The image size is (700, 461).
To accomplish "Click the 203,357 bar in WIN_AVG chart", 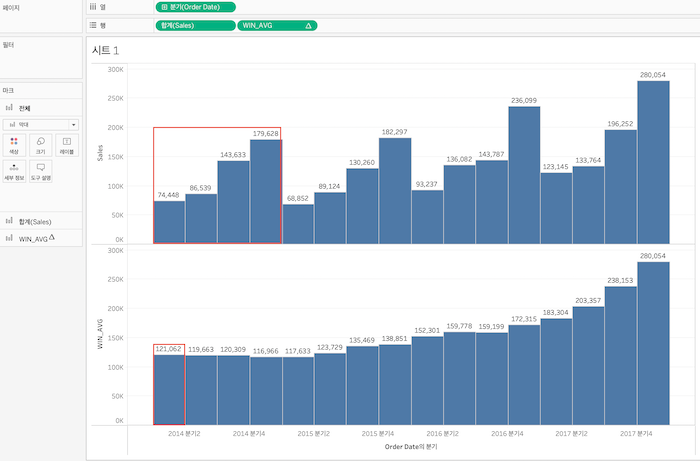I will (588, 365).
